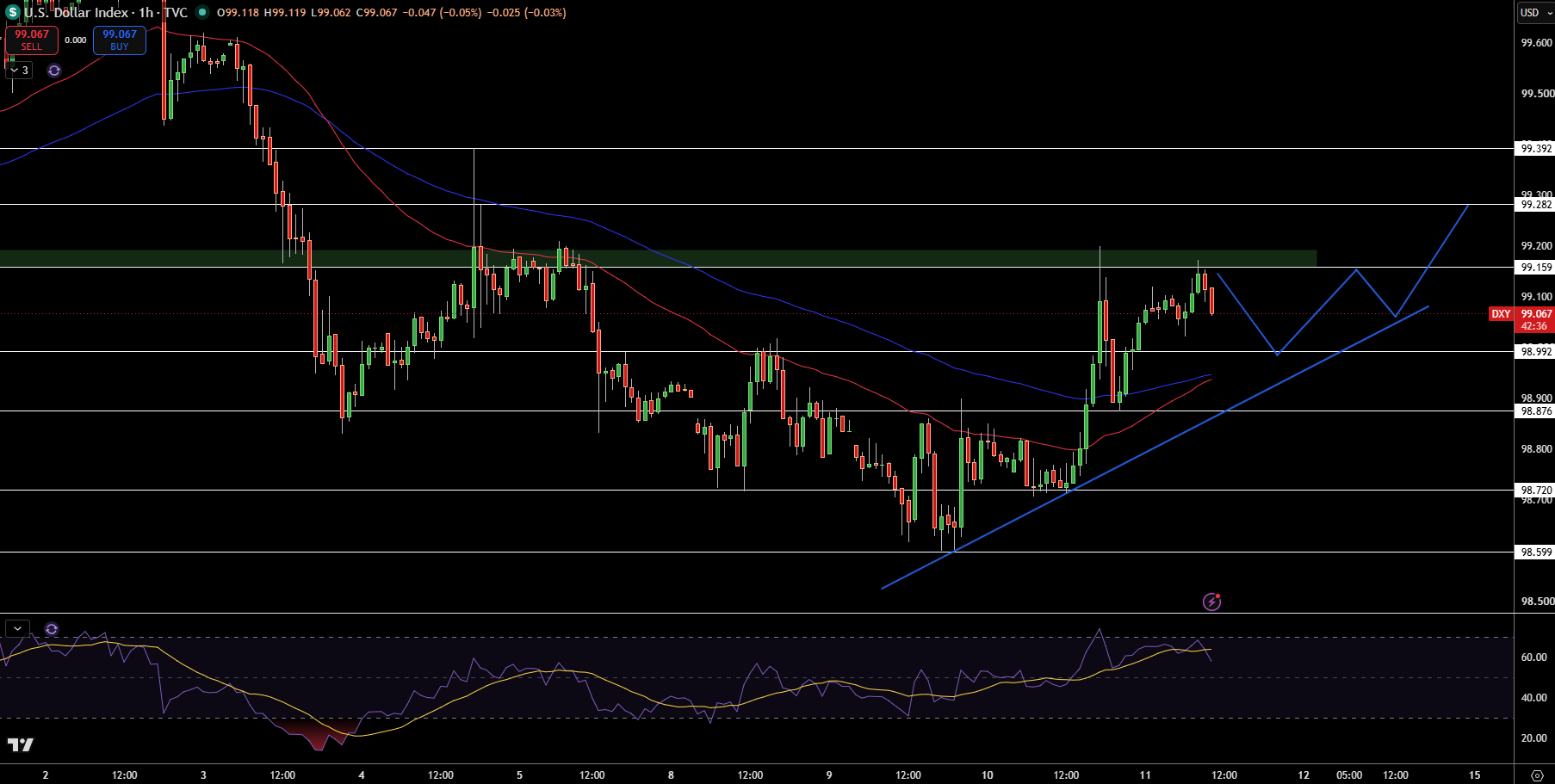
Task: Open the USD currency dropdown
Action: point(1535,12)
